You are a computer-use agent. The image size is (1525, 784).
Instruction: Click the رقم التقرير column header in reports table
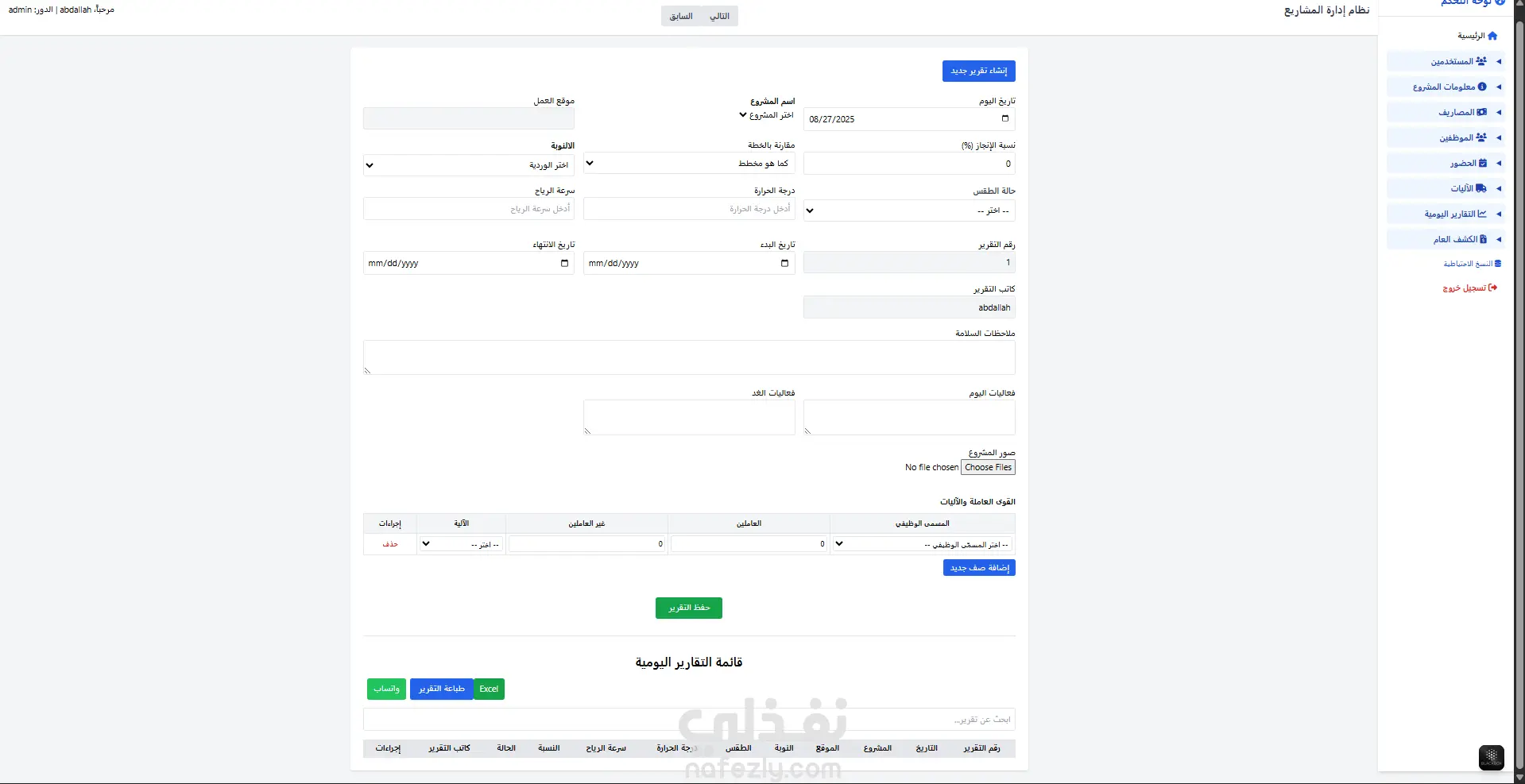tap(981, 748)
